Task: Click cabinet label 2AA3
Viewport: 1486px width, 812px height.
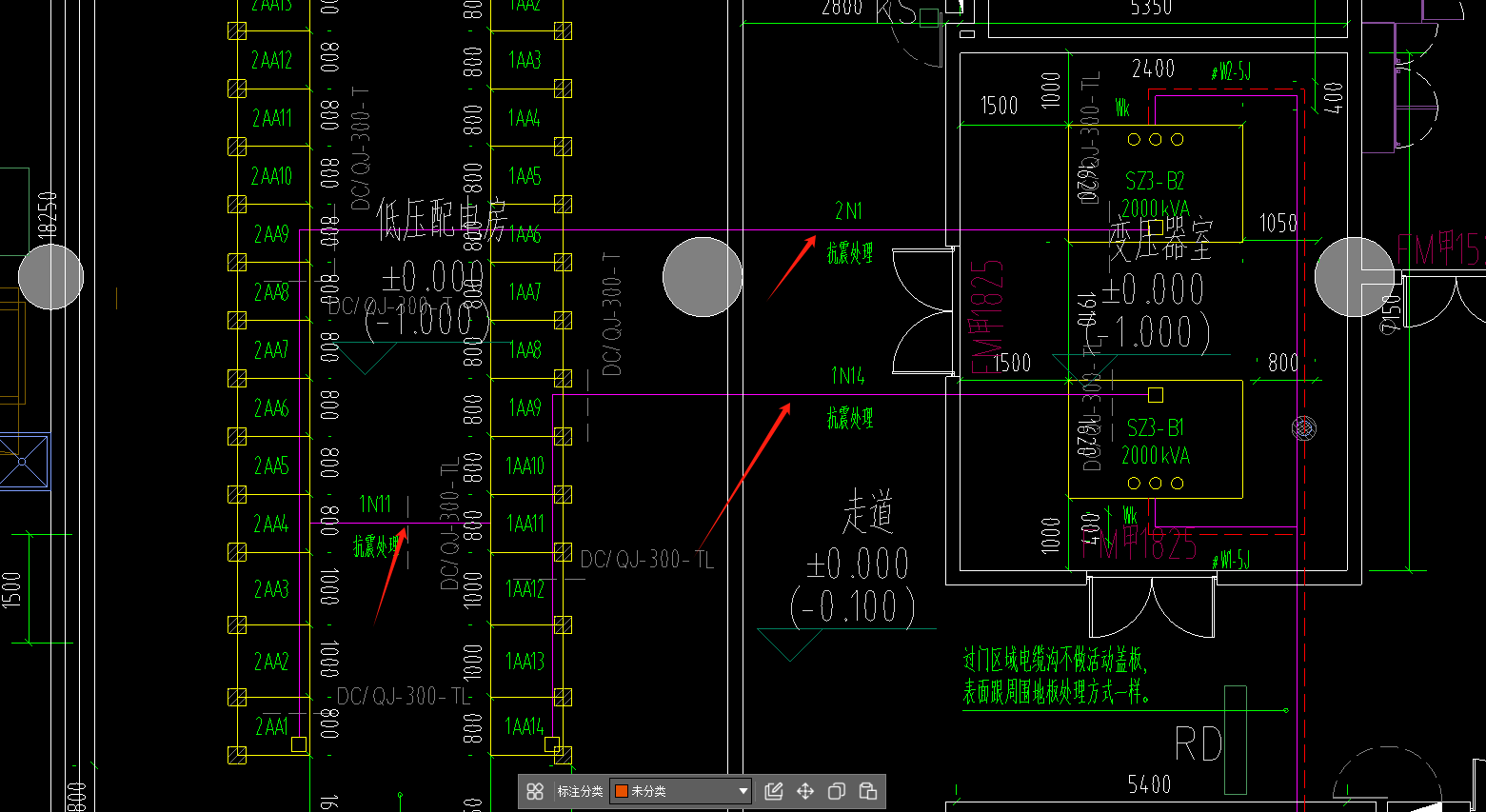Action: [x=271, y=589]
